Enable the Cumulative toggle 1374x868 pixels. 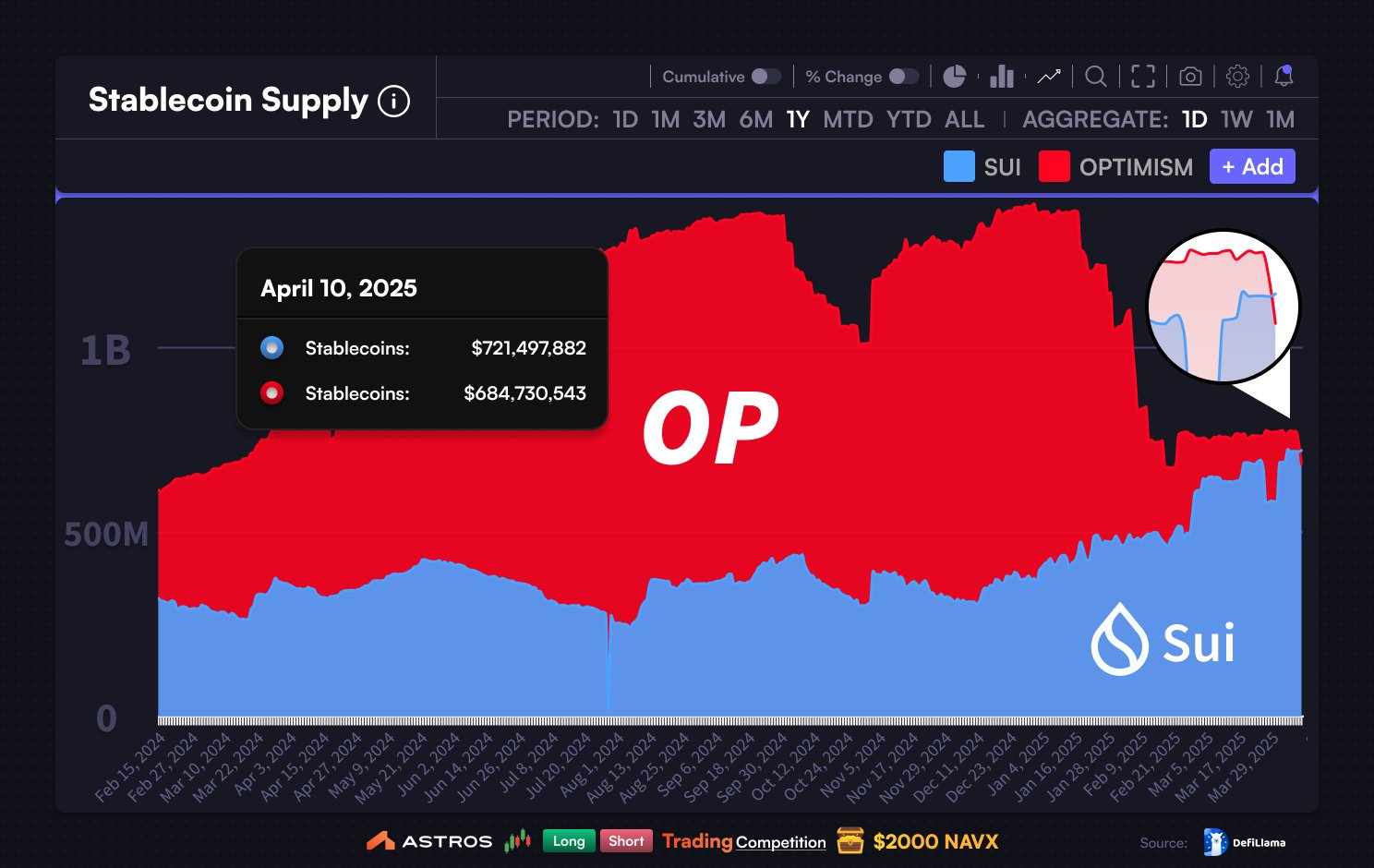[766, 77]
